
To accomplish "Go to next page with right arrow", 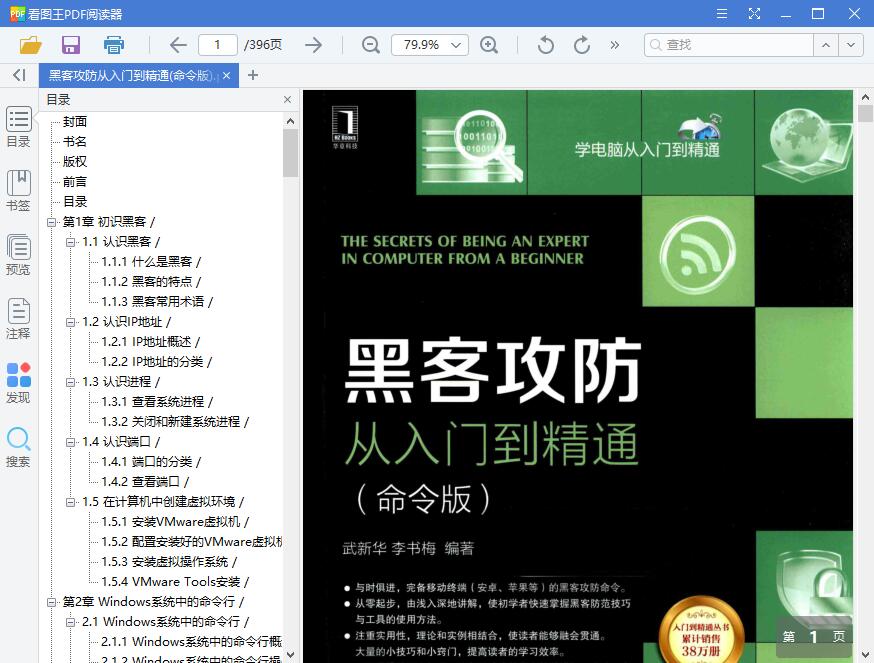I will pos(313,45).
